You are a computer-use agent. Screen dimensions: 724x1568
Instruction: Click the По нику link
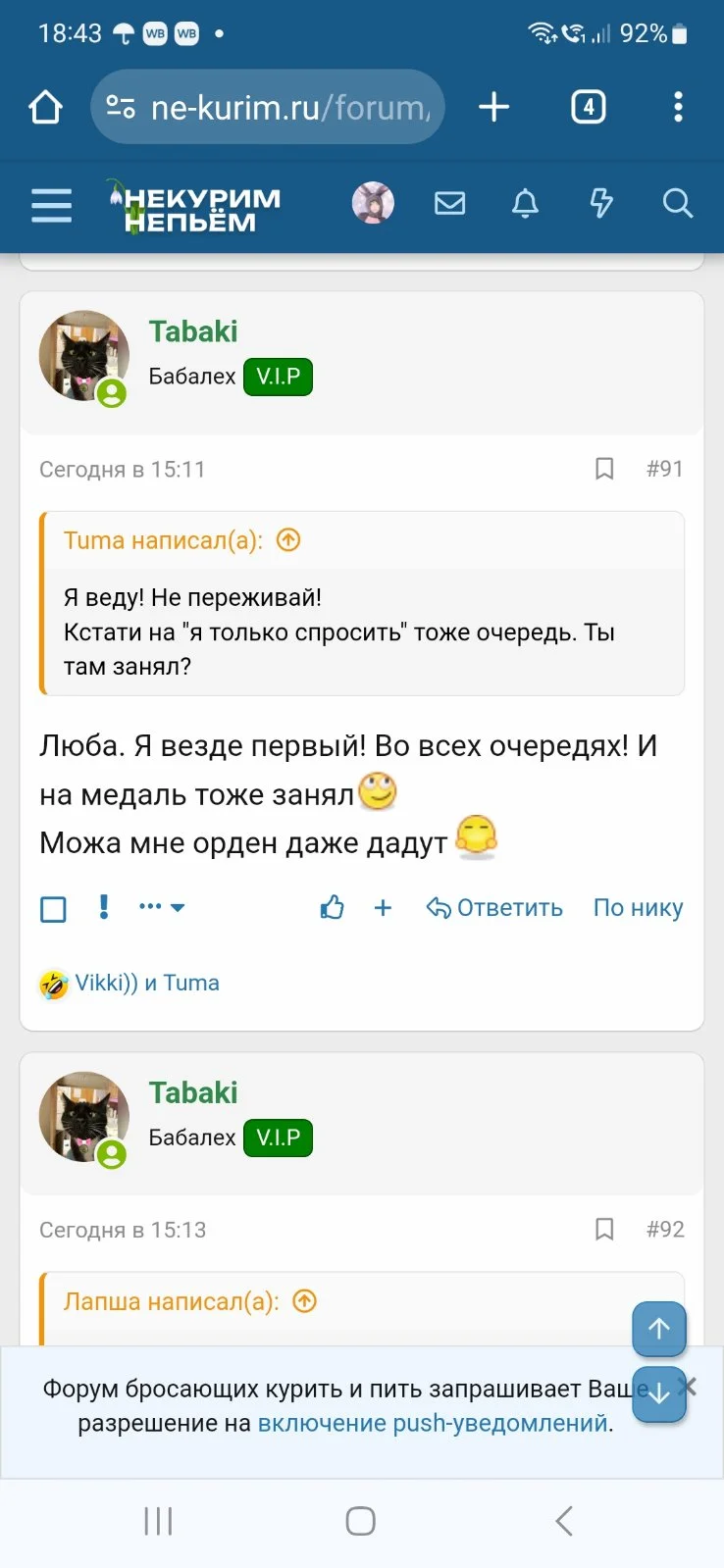638,908
